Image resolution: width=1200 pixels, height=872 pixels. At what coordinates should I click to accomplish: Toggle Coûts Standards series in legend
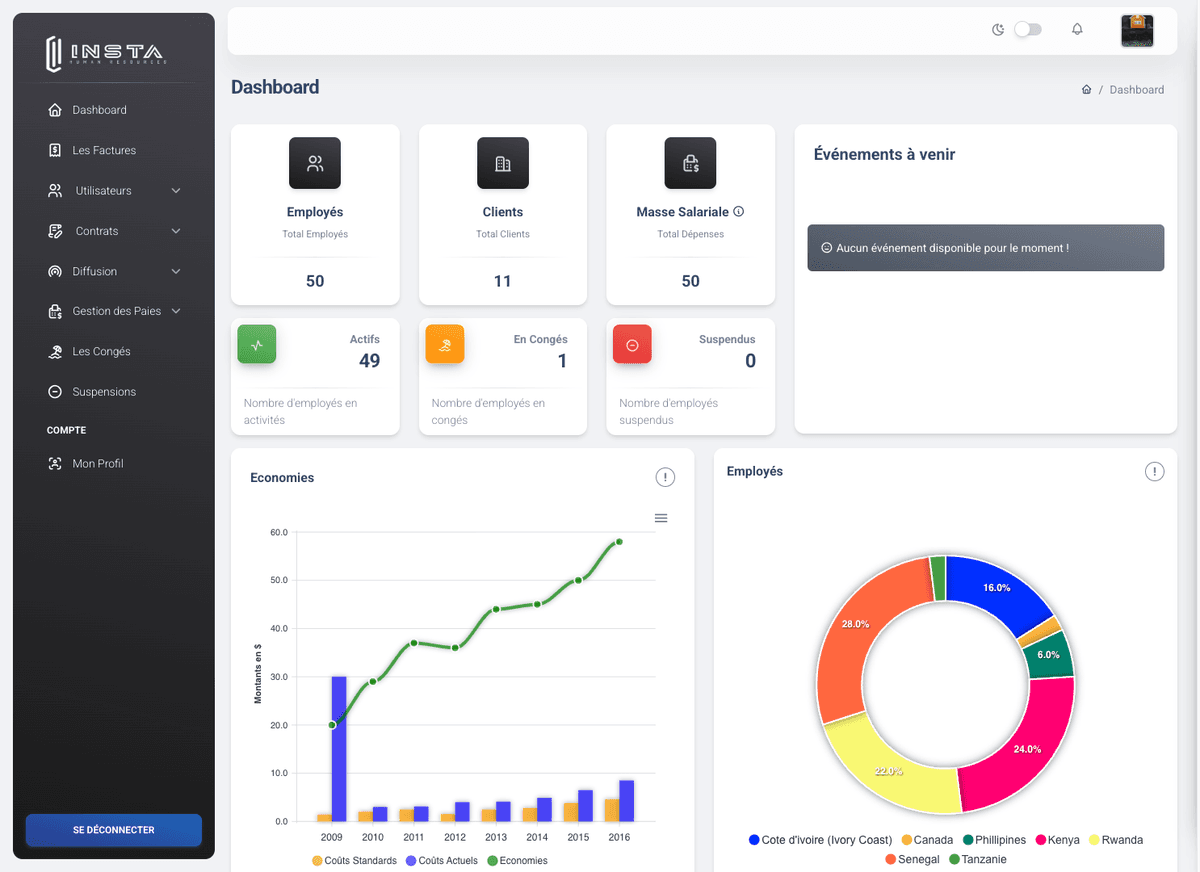355,861
